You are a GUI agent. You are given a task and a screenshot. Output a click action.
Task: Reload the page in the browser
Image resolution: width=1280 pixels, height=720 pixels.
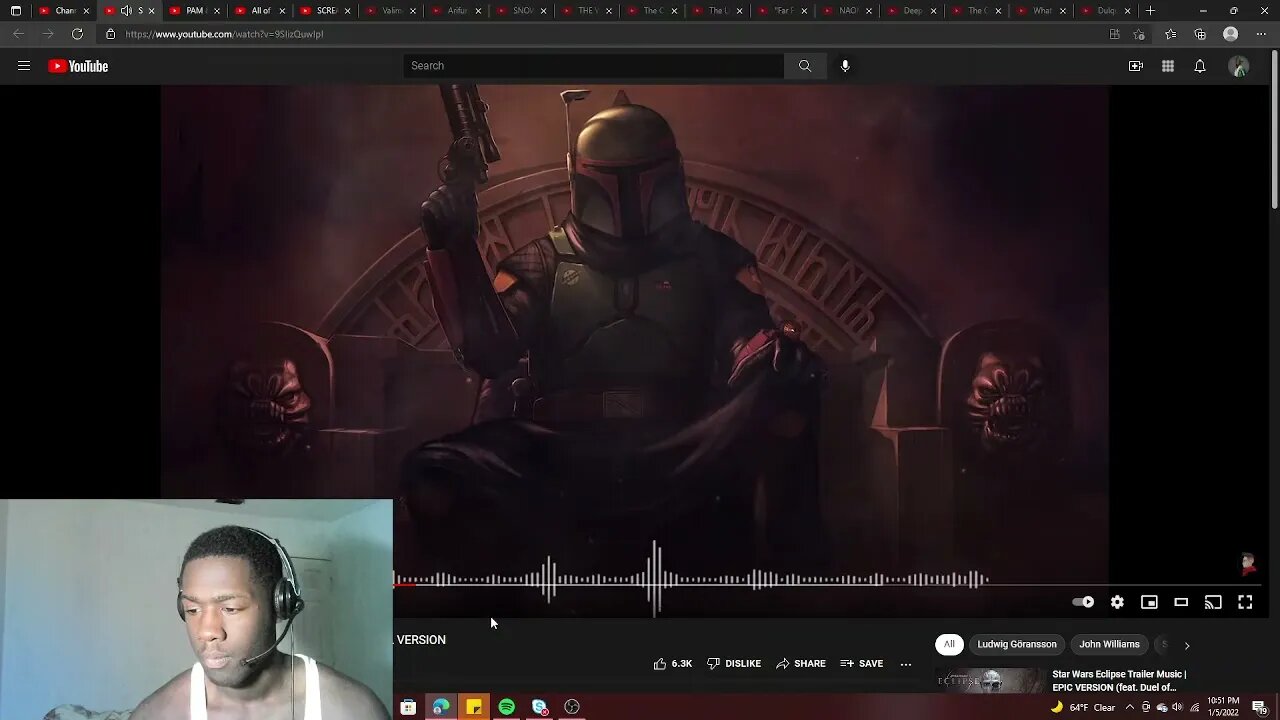click(x=77, y=34)
